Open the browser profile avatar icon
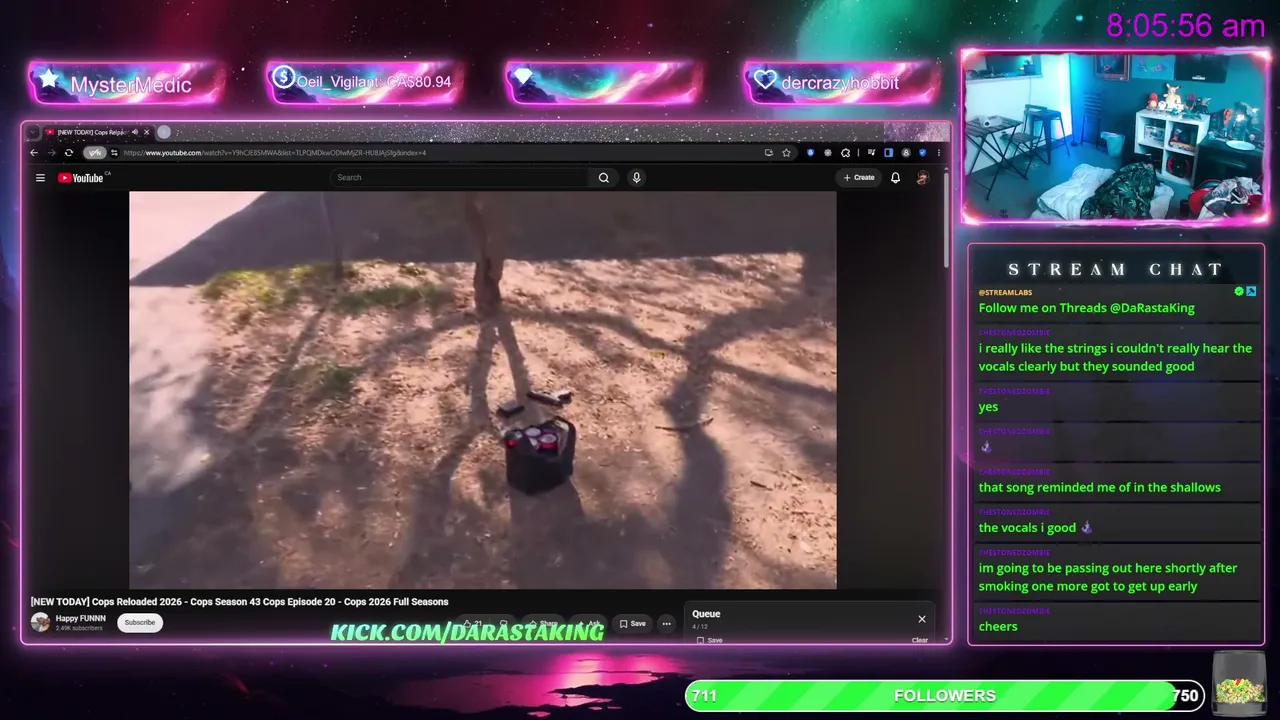 906,153
